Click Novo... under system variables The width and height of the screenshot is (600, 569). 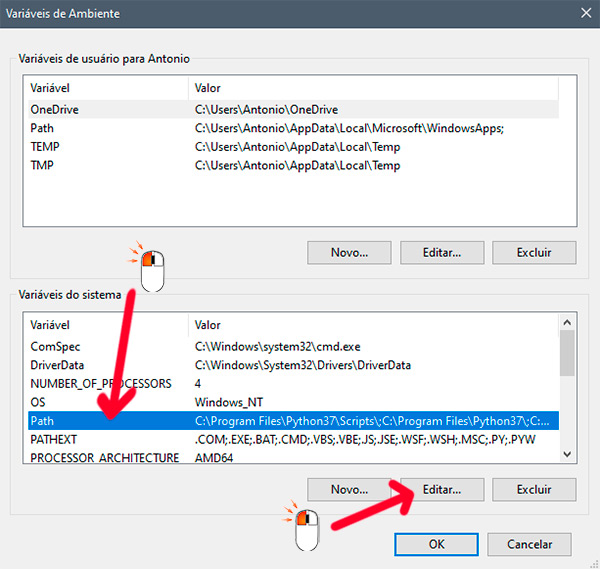[349, 489]
